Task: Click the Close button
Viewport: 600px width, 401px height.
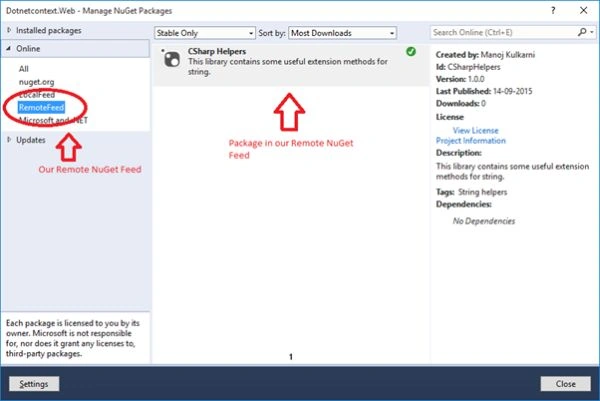Action: tap(566, 384)
